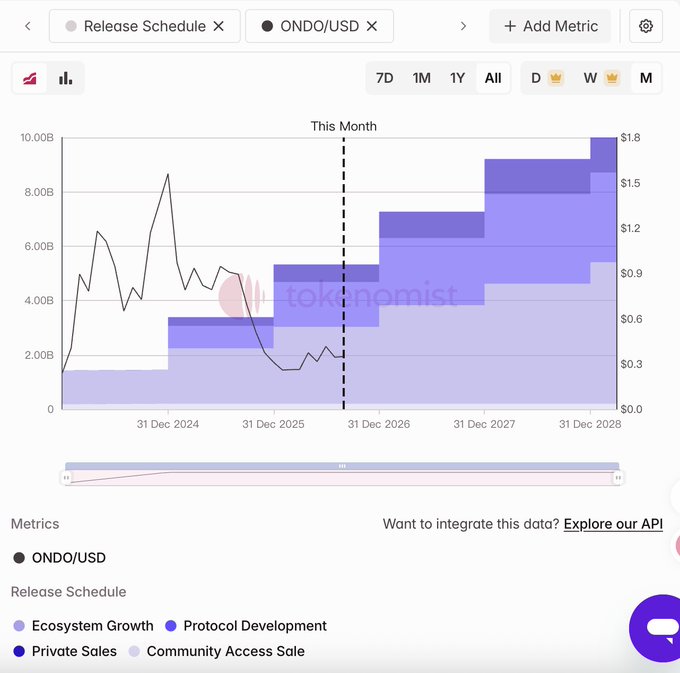
Task: Toggle the Ecosystem Growth legend entry
Action: pos(83,626)
